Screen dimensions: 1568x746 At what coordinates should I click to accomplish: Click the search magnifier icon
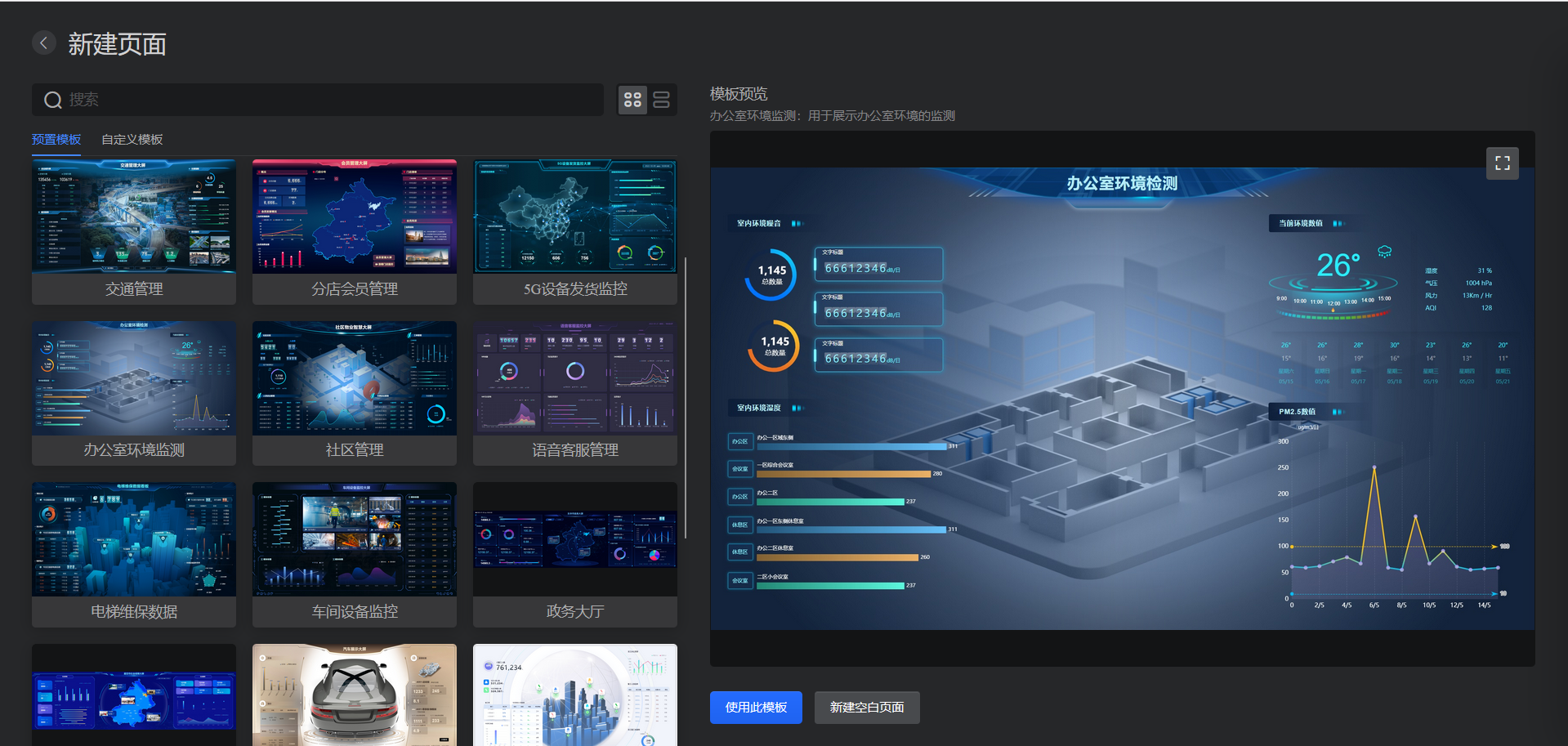click(x=53, y=99)
